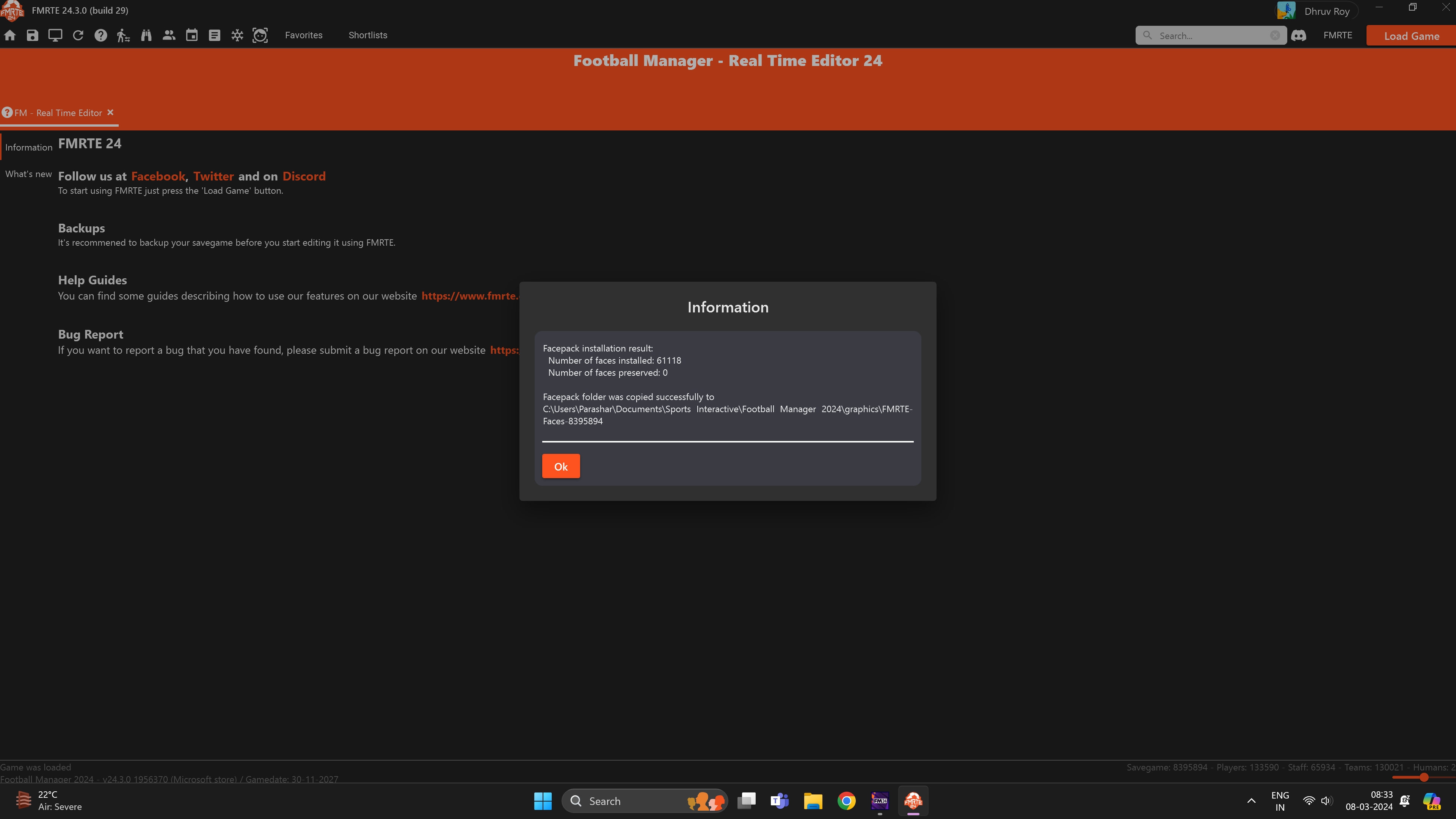This screenshot has width=1456, height=819.
Task: Open the facepack face scan icon
Action: coord(260,35)
